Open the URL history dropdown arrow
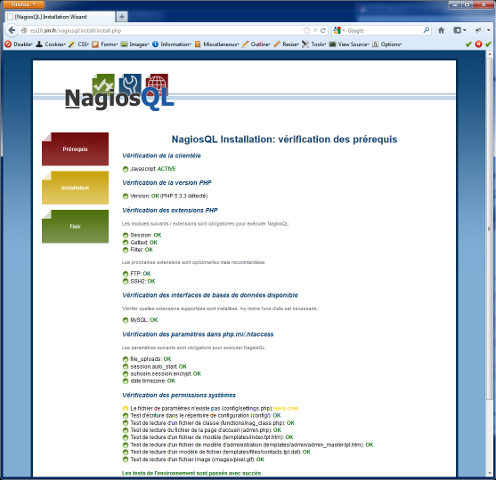The width and height of the screenshot is (496, 480). click(x=315, y=30)
